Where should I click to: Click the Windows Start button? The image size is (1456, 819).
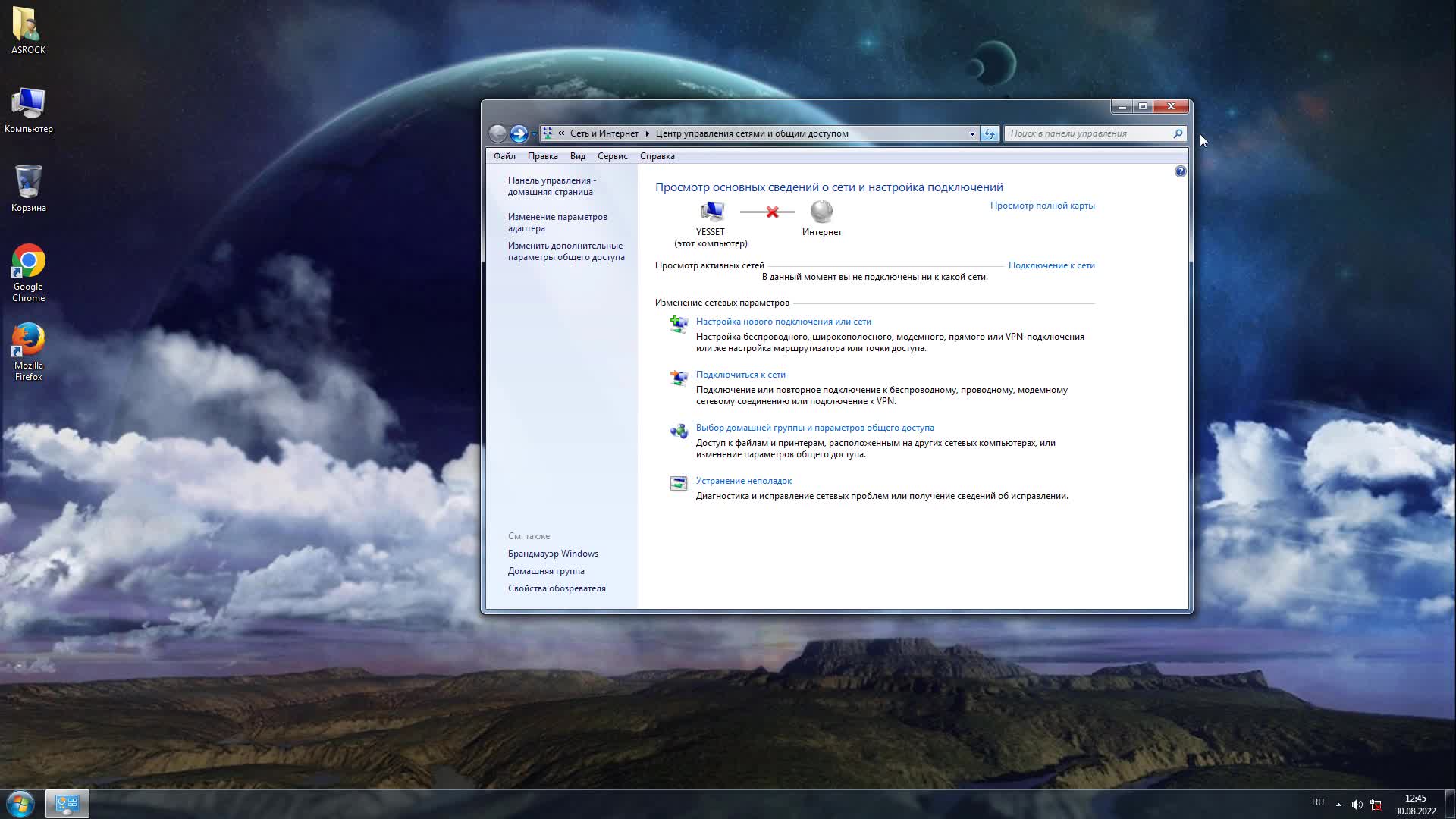pos(20,803)
